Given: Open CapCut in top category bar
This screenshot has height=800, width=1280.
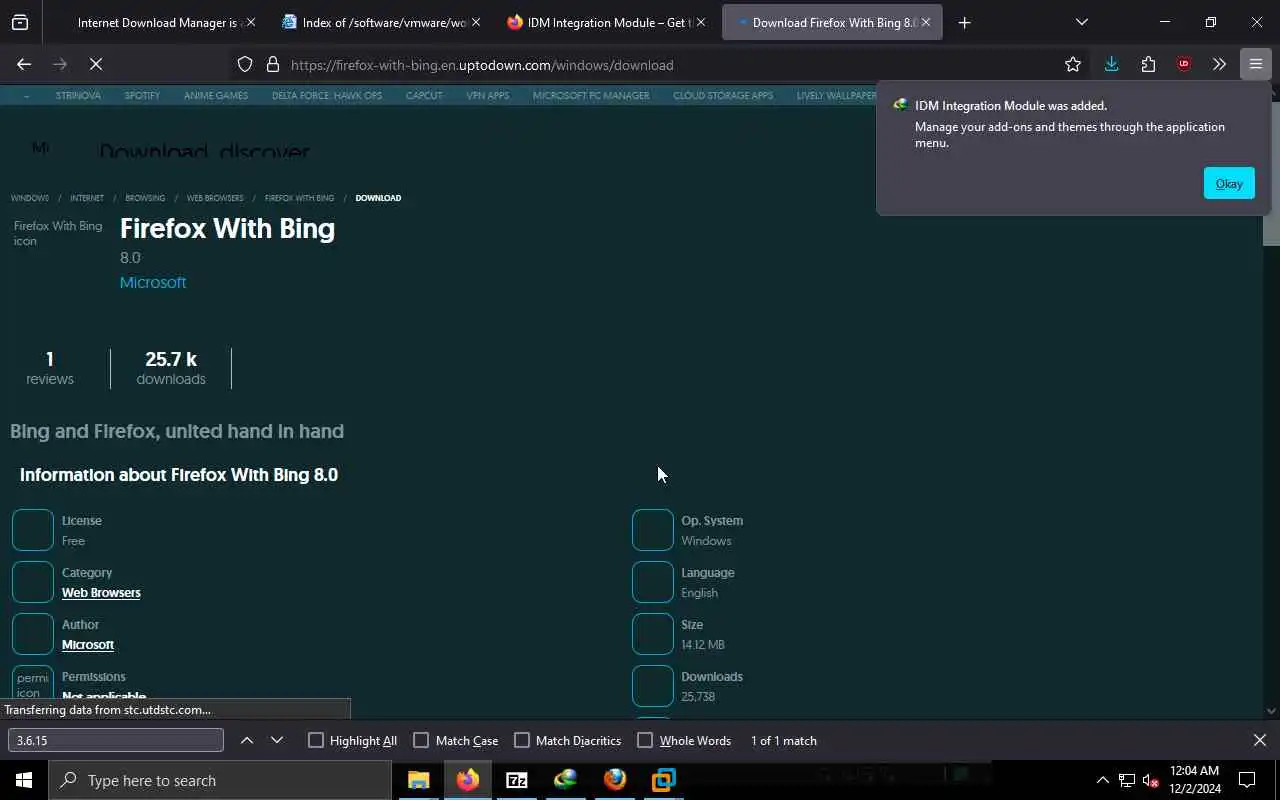Looking at the screenshot, I should pos(424,96).
